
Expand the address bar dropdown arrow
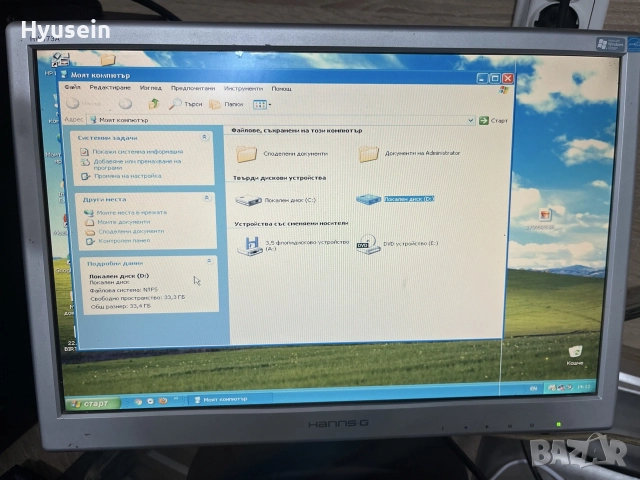470,120
